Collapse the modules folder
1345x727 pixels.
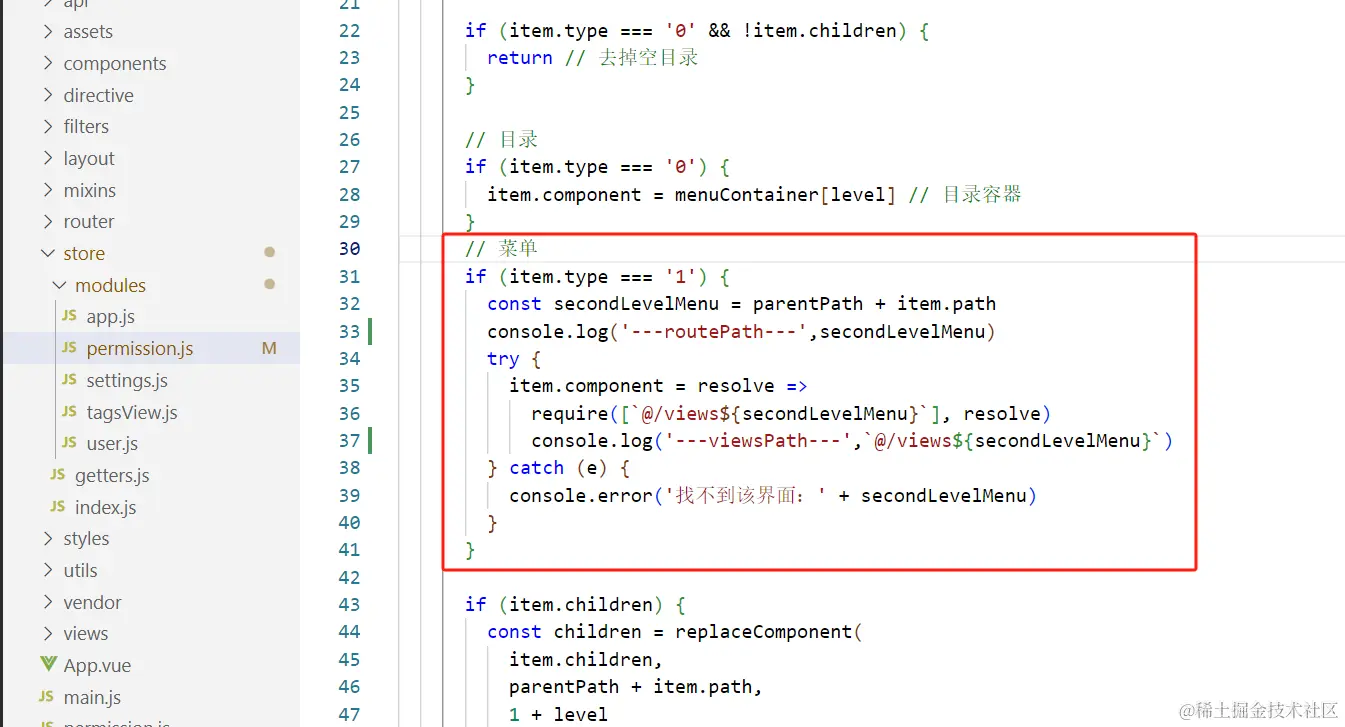pyautogui.click(x=60, y=285)
